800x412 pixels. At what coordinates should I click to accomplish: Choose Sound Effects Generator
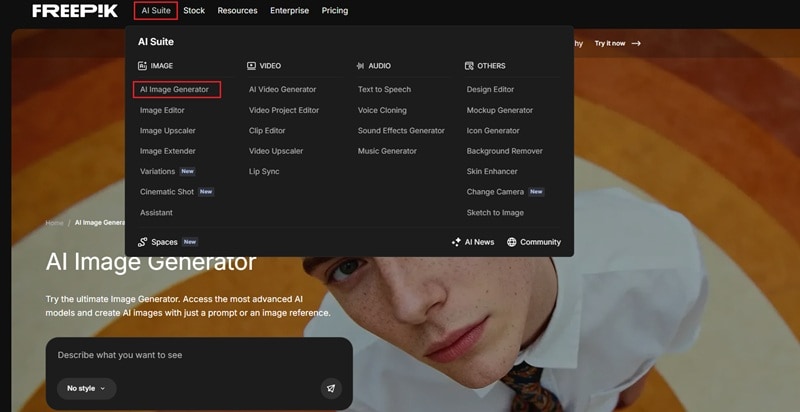click(401, 131)
